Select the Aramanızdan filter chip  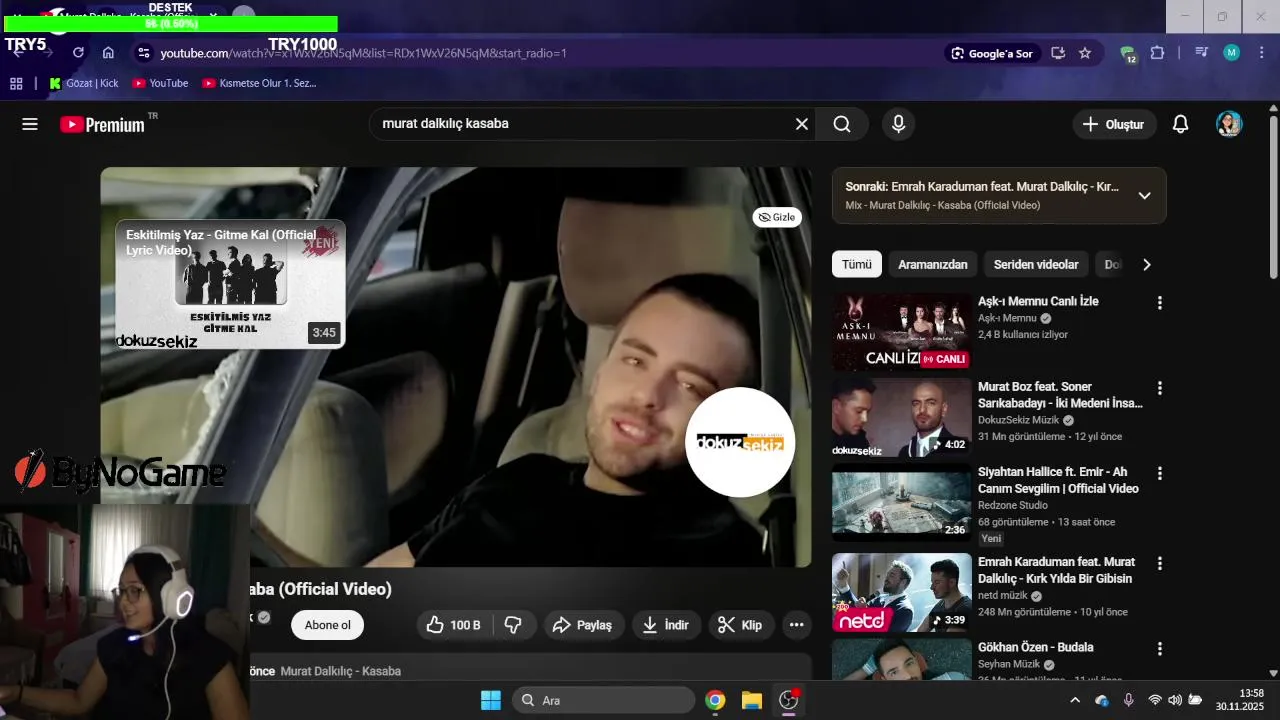[933, 264]
